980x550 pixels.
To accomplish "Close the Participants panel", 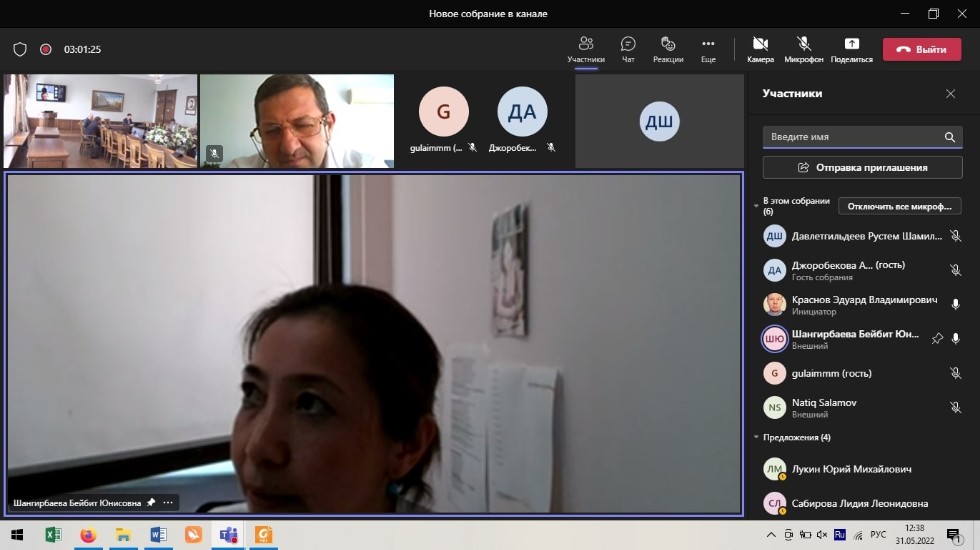I will click(950, 93).
